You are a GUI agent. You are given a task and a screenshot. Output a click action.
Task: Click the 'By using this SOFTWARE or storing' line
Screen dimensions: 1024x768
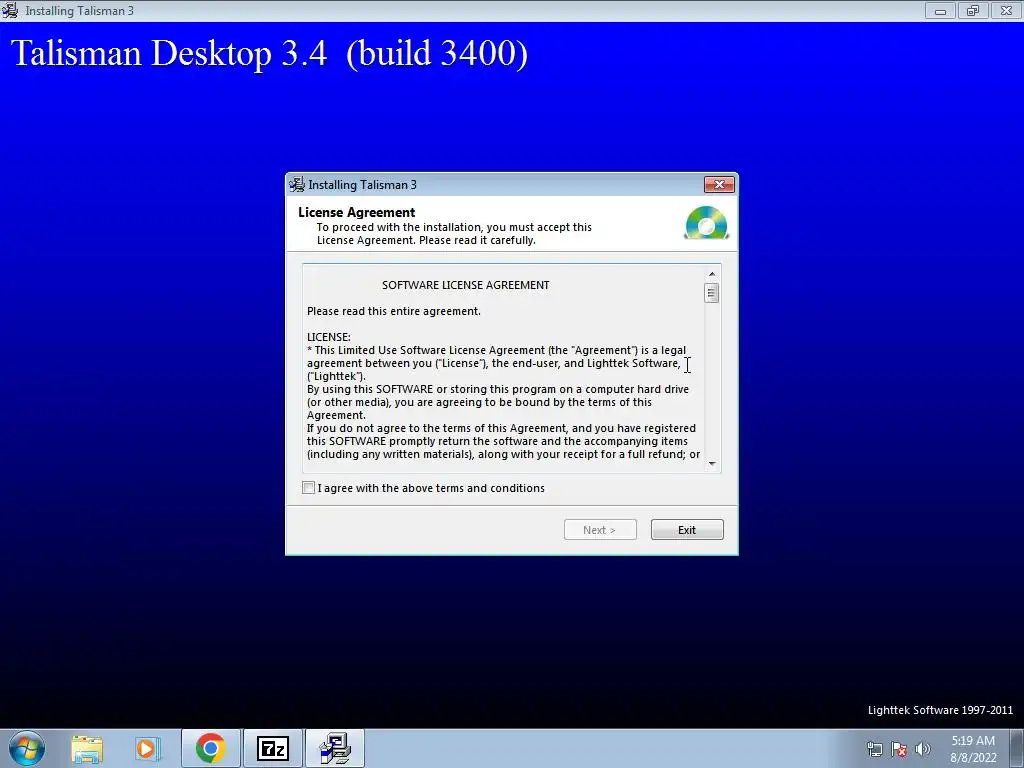(498, 389)
